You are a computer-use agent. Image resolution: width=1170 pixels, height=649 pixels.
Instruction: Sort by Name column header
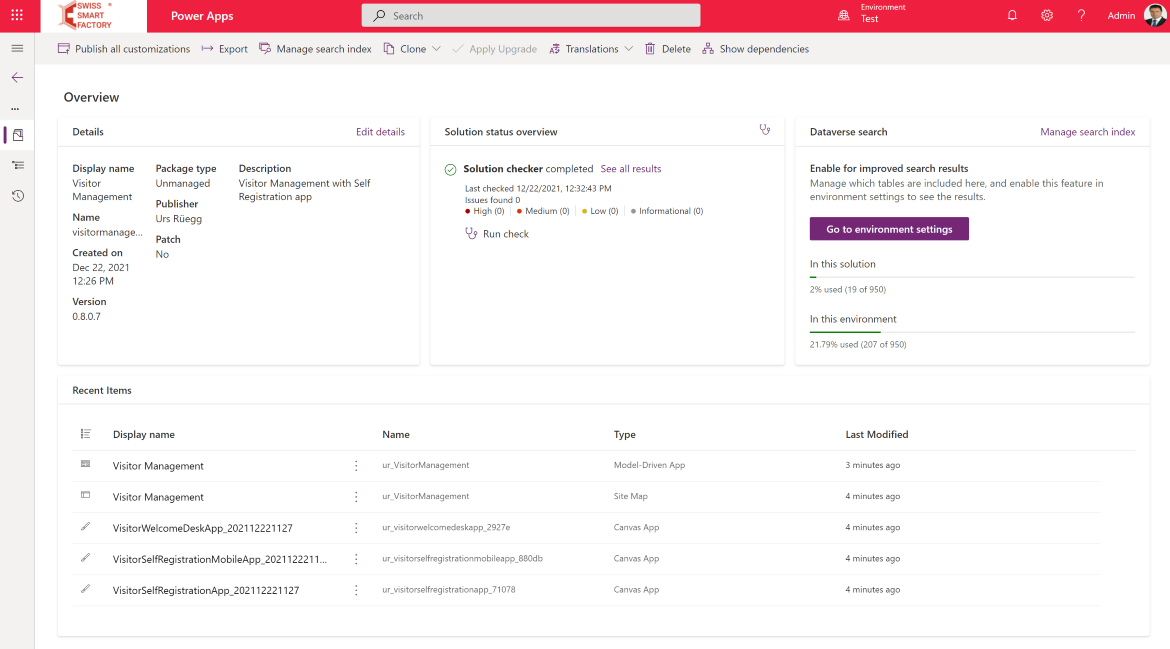tap(395, 434)
